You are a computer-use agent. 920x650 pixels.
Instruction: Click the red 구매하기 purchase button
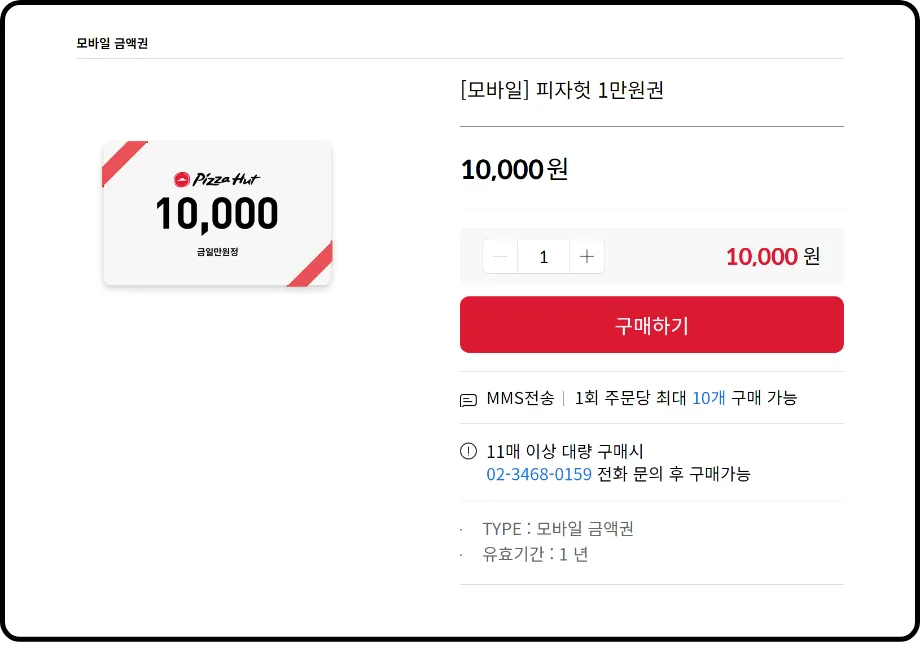(651, 324)
